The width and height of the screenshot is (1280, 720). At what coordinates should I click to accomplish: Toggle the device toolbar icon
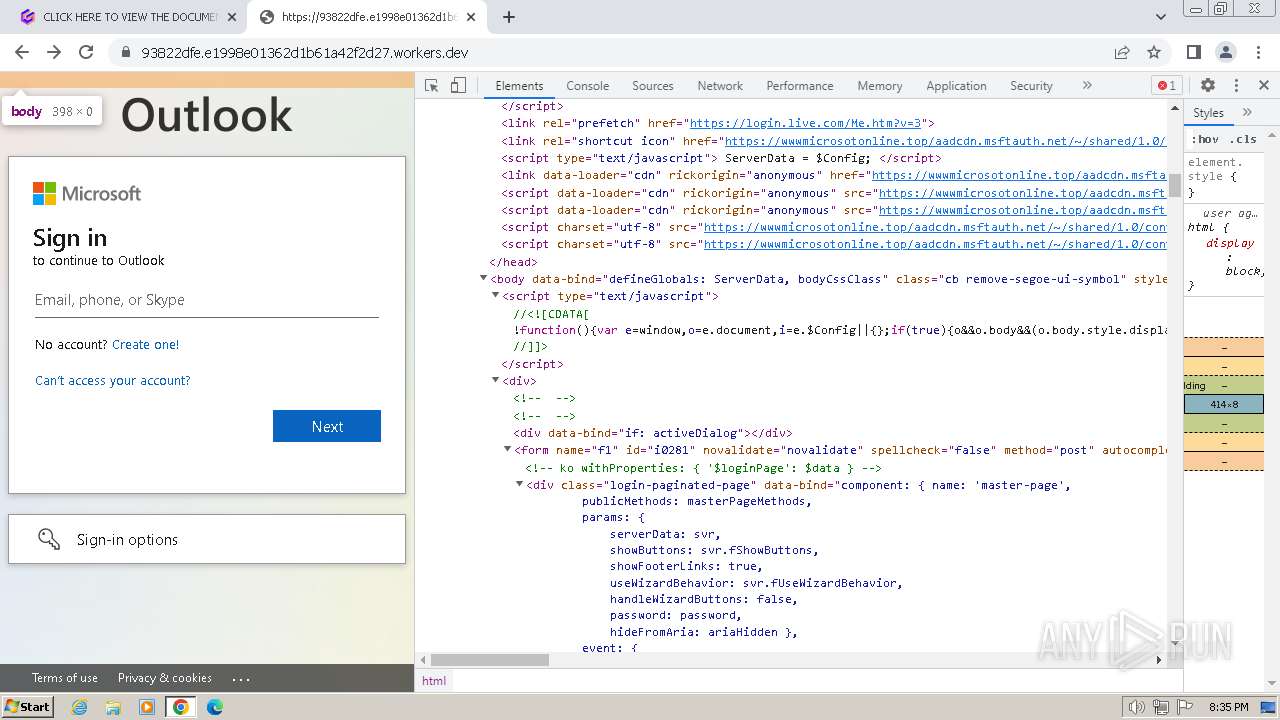(458, 86)
